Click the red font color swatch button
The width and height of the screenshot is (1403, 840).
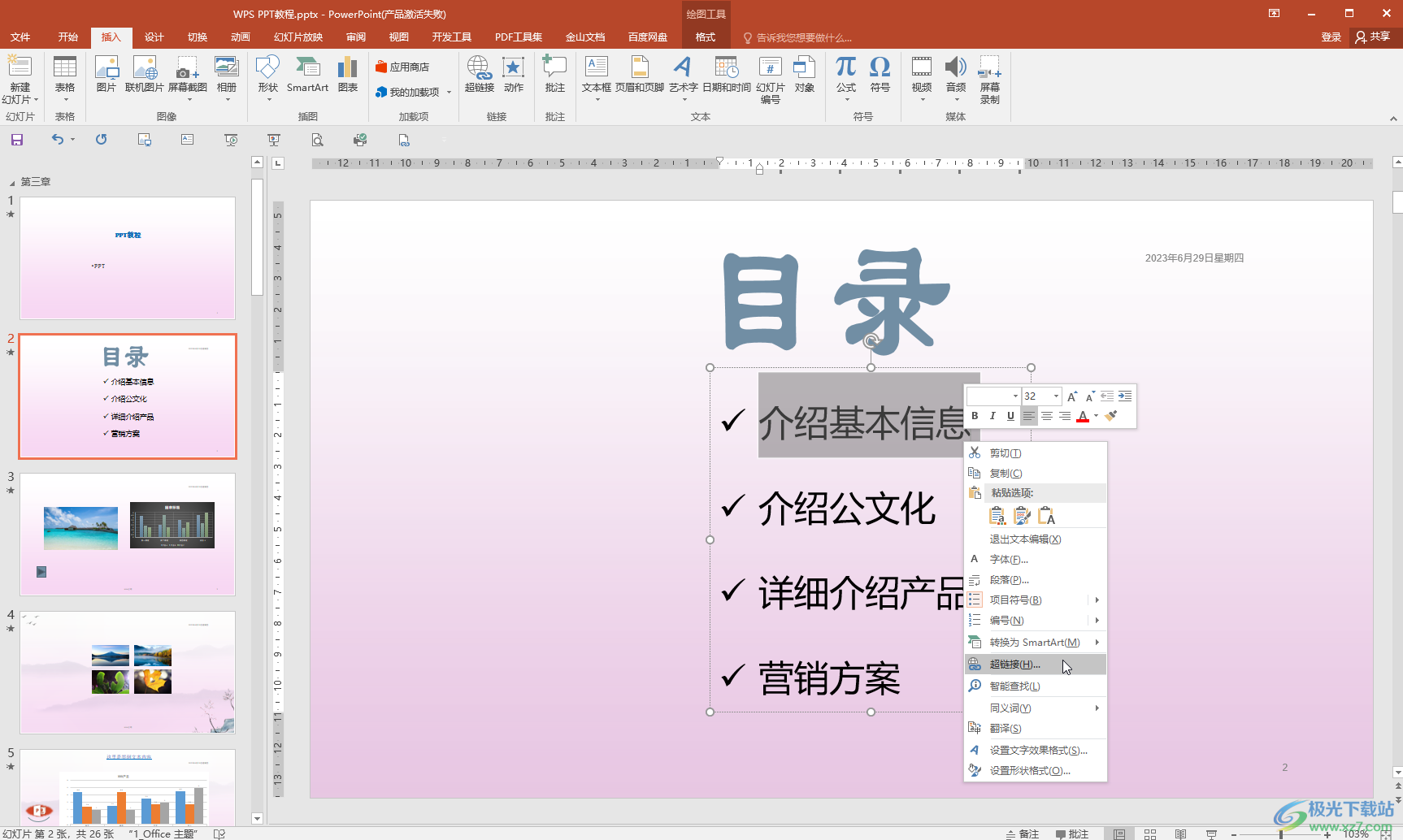1083,416
